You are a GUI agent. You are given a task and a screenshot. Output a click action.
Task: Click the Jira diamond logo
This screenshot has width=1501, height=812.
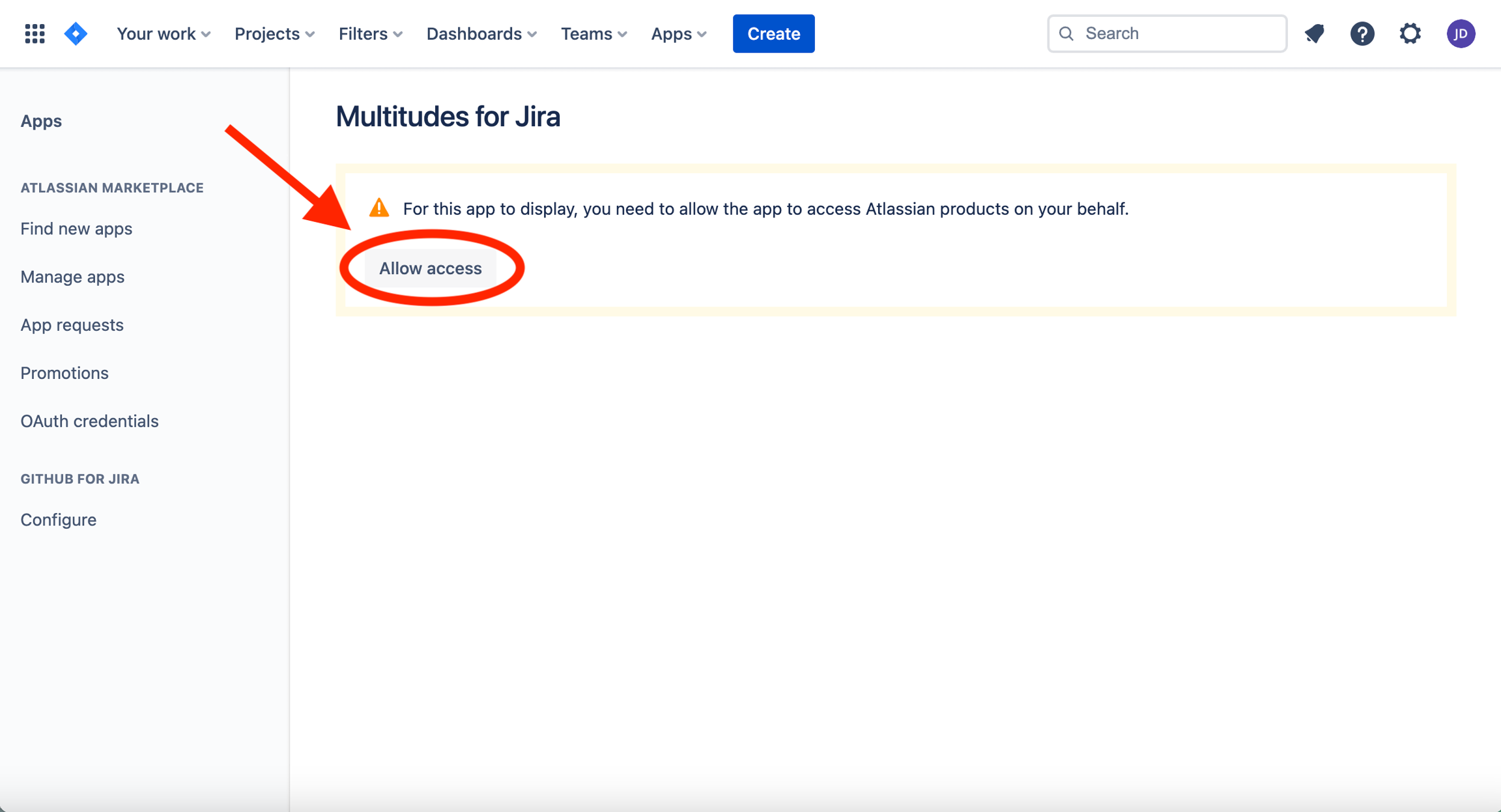tap(76, 33)
